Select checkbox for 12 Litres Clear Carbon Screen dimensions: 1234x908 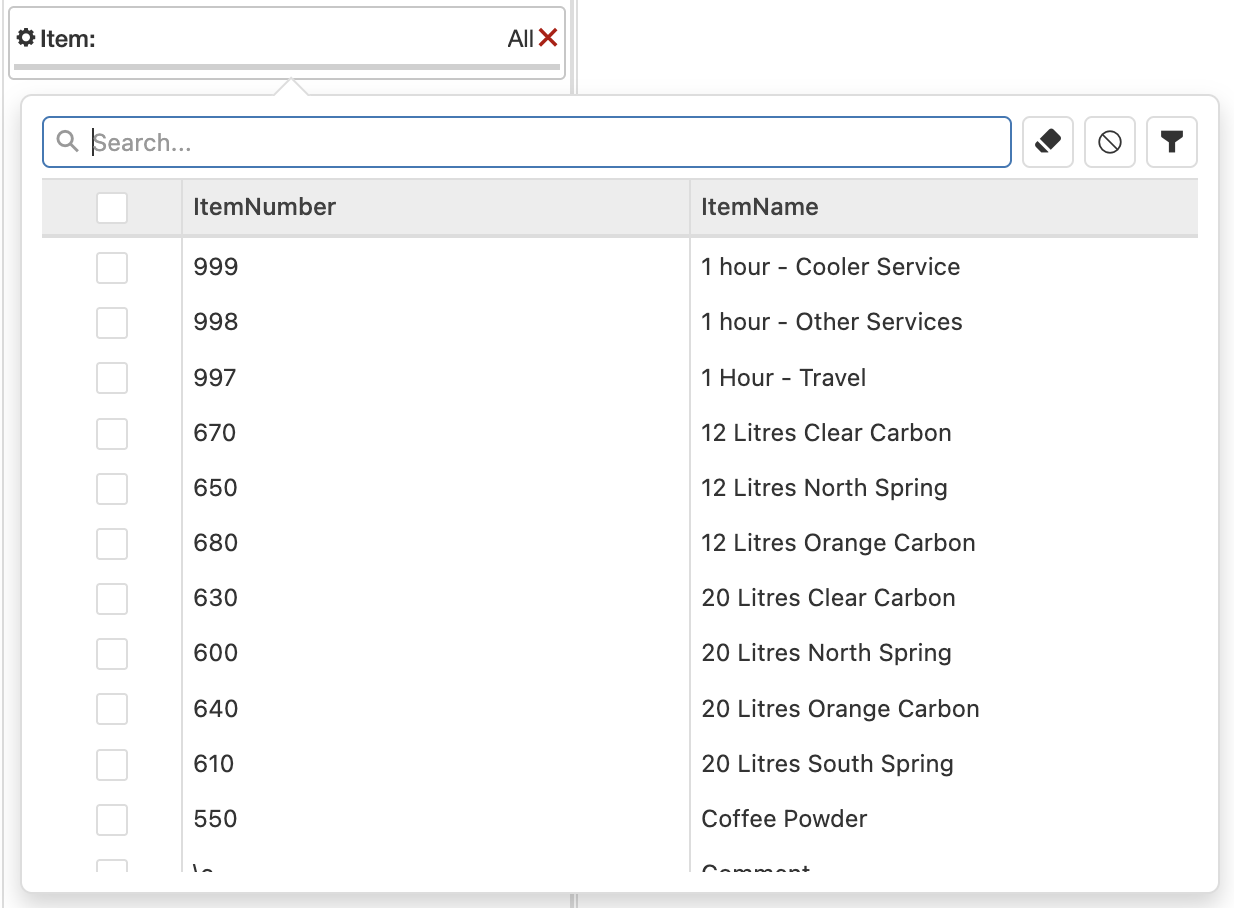point(112,433)
